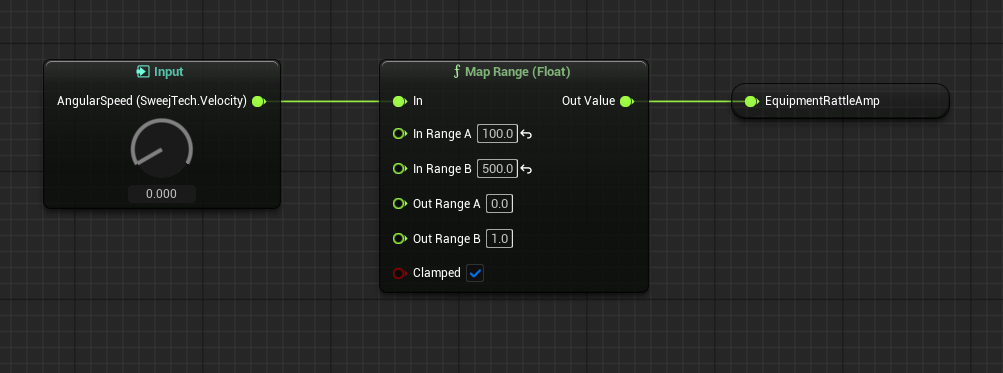This screenshot has height=373, width=1003.
Task: Click the Map Range 'In' input pin
Action: point(400,101)
